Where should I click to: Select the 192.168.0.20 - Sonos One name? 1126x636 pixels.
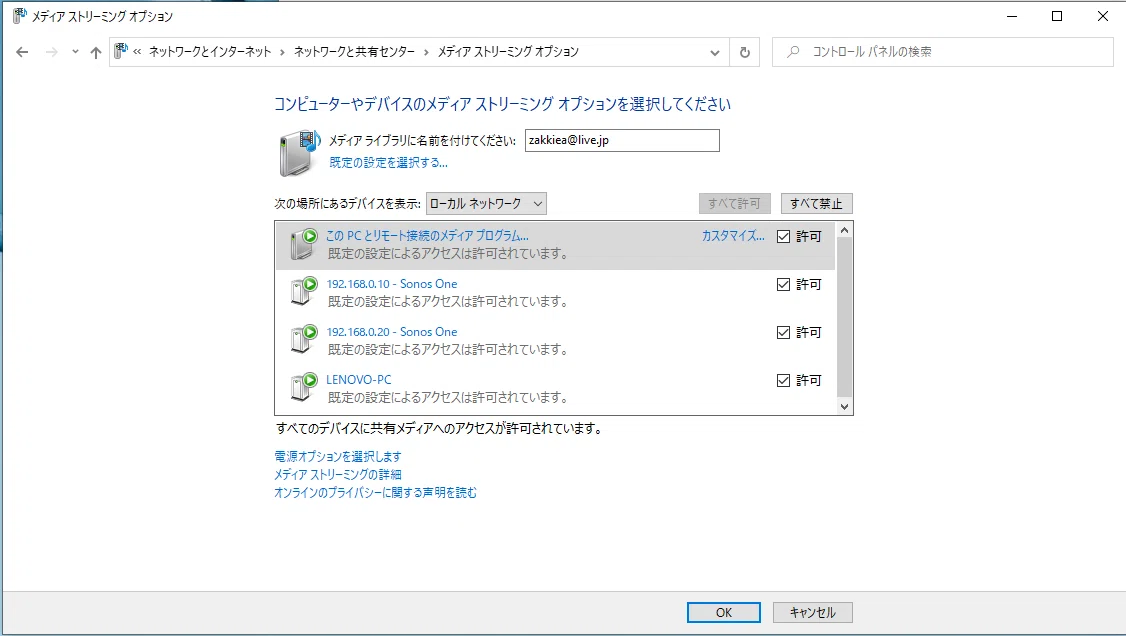pyautogui.click(x=391, y=332)
